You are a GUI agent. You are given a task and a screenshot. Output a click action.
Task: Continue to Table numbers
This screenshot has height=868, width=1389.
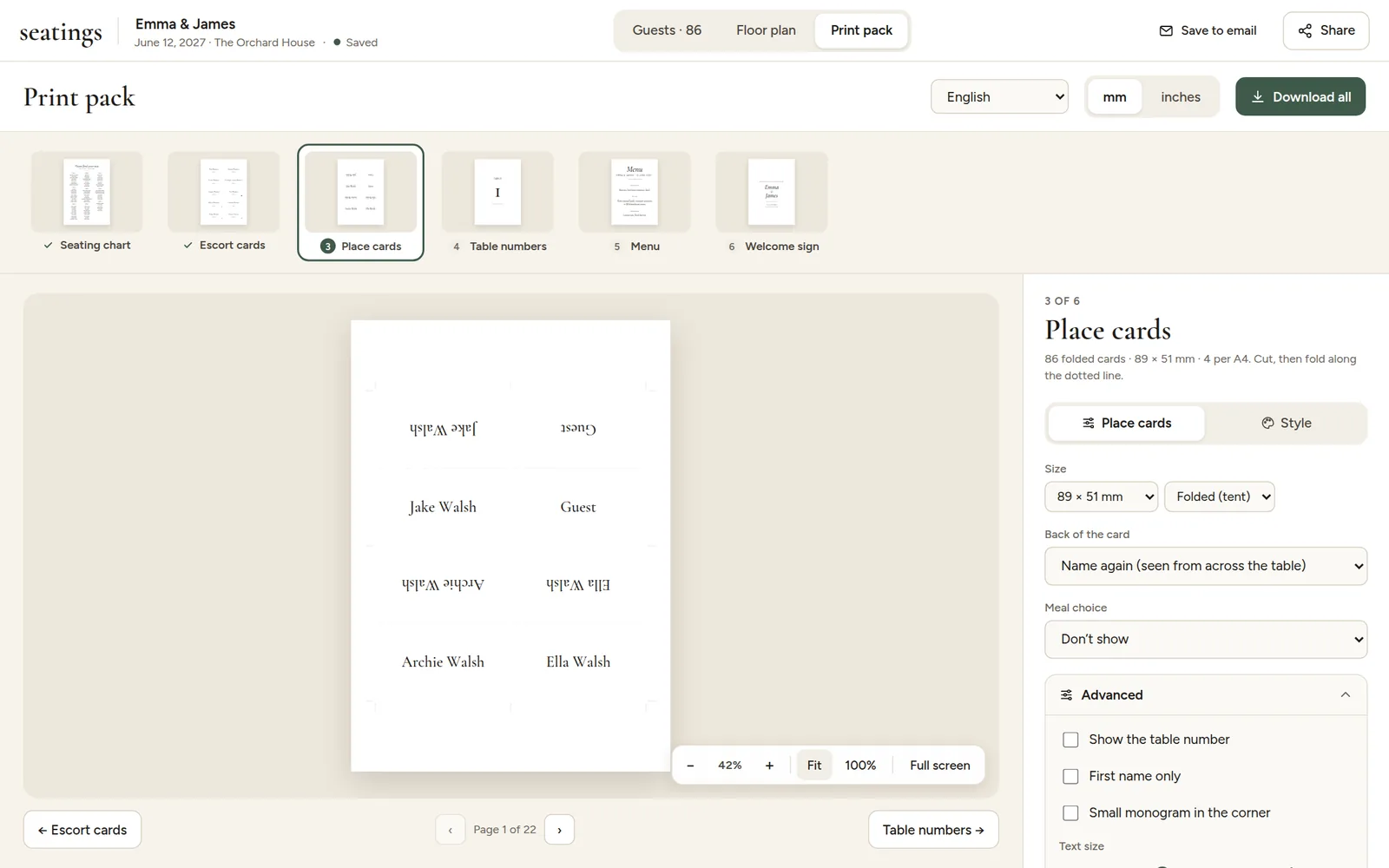933,830
